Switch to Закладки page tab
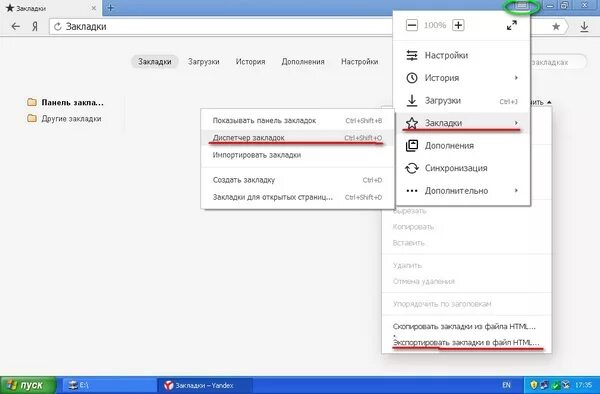Screen dimensions: 600x394 point(155,62)
